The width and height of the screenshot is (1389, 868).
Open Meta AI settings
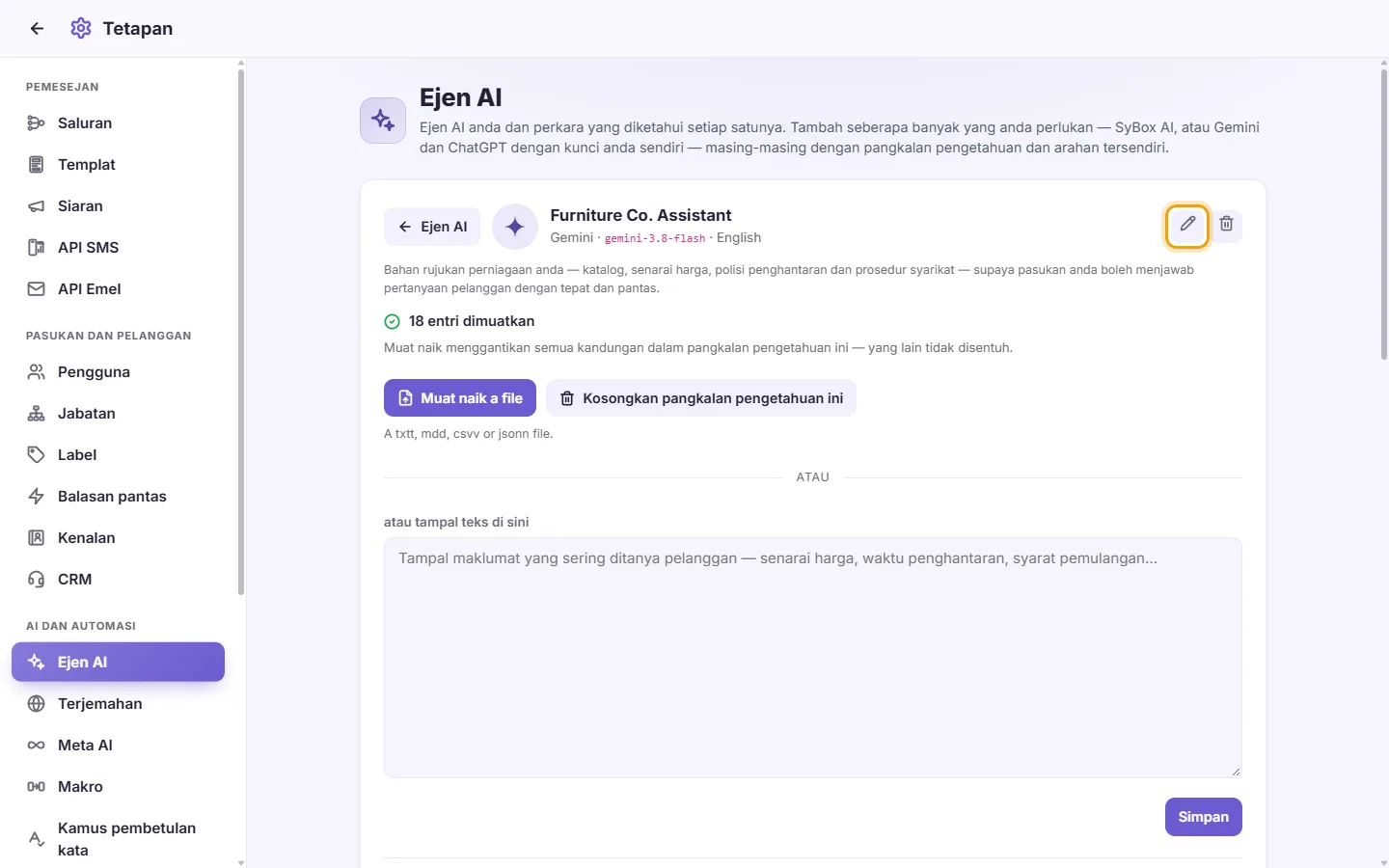118,746
